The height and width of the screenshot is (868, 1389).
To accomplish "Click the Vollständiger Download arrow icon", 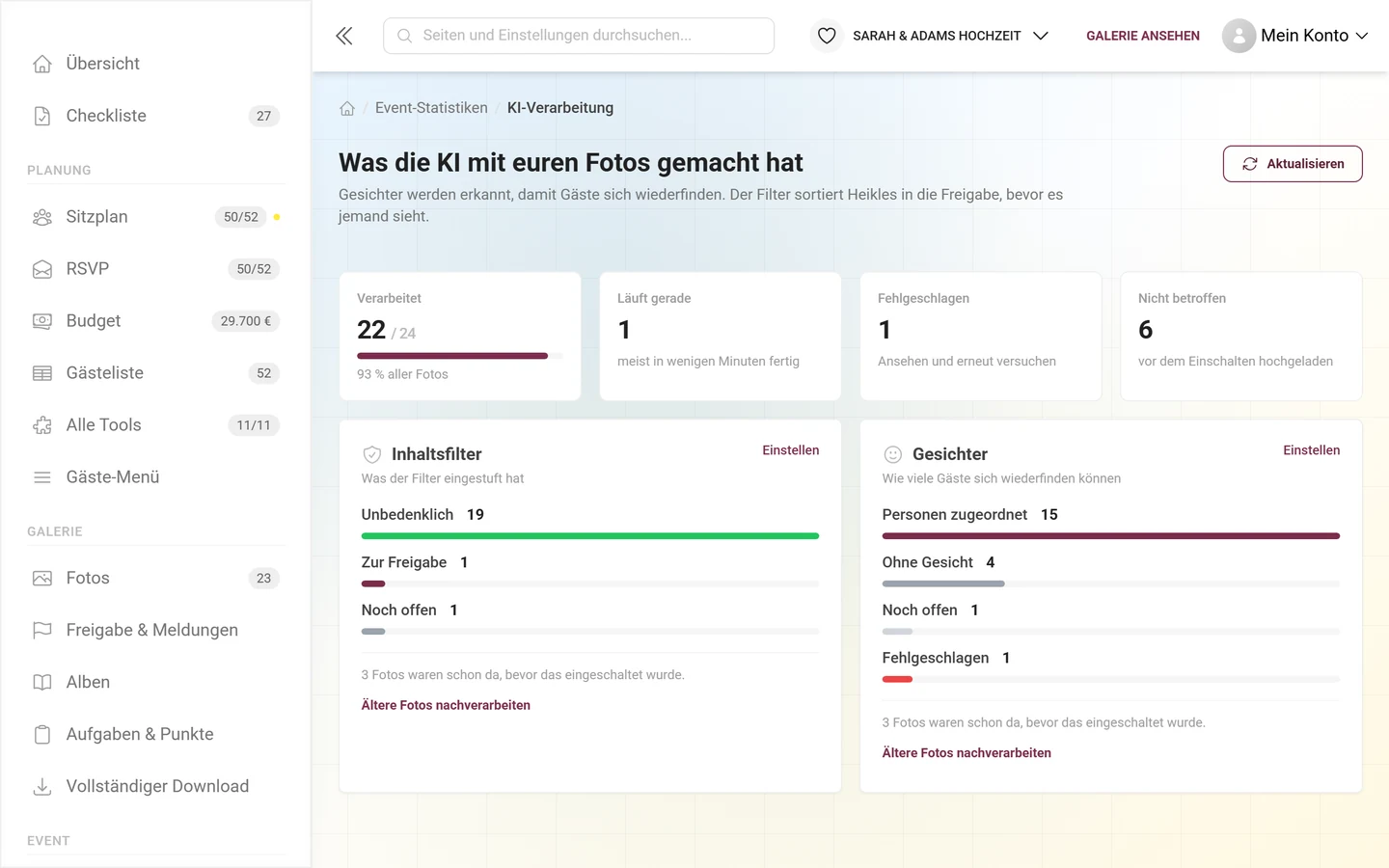I will pos(42,787).
